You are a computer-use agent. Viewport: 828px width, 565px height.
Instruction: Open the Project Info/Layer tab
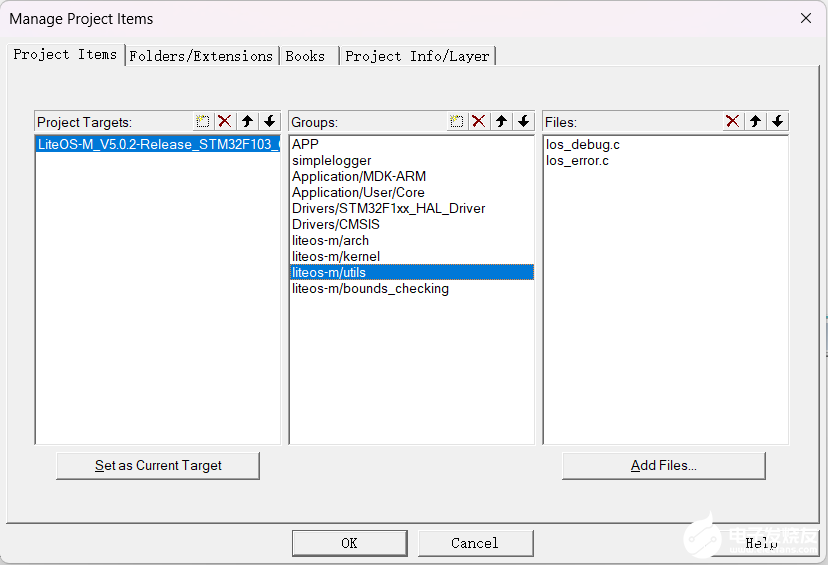(417, 56)
